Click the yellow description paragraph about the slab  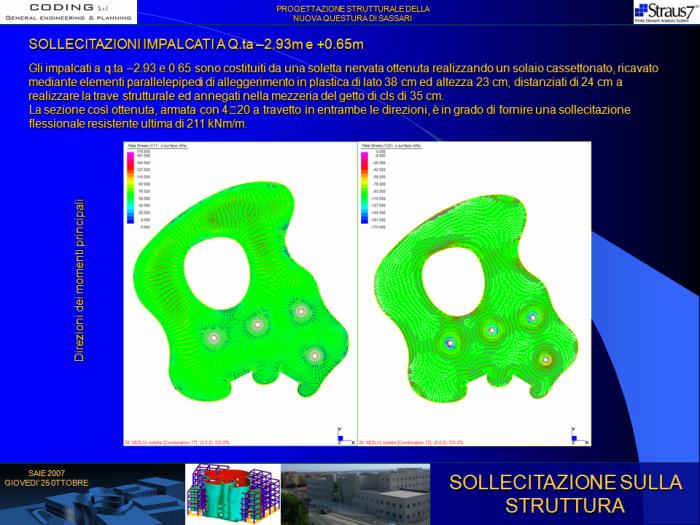point(343,95)
